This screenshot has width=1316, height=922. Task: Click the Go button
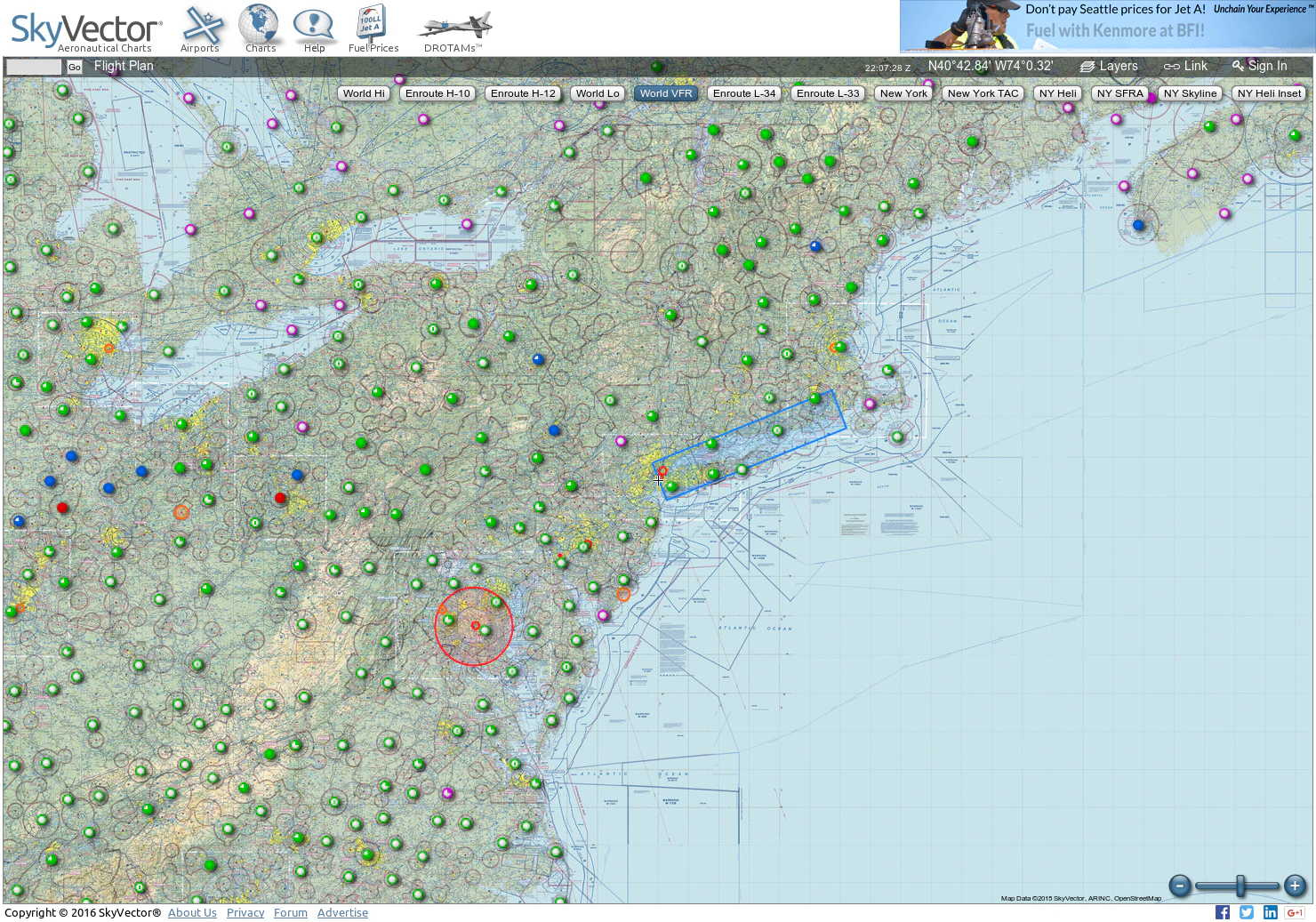tap(75, 67)
